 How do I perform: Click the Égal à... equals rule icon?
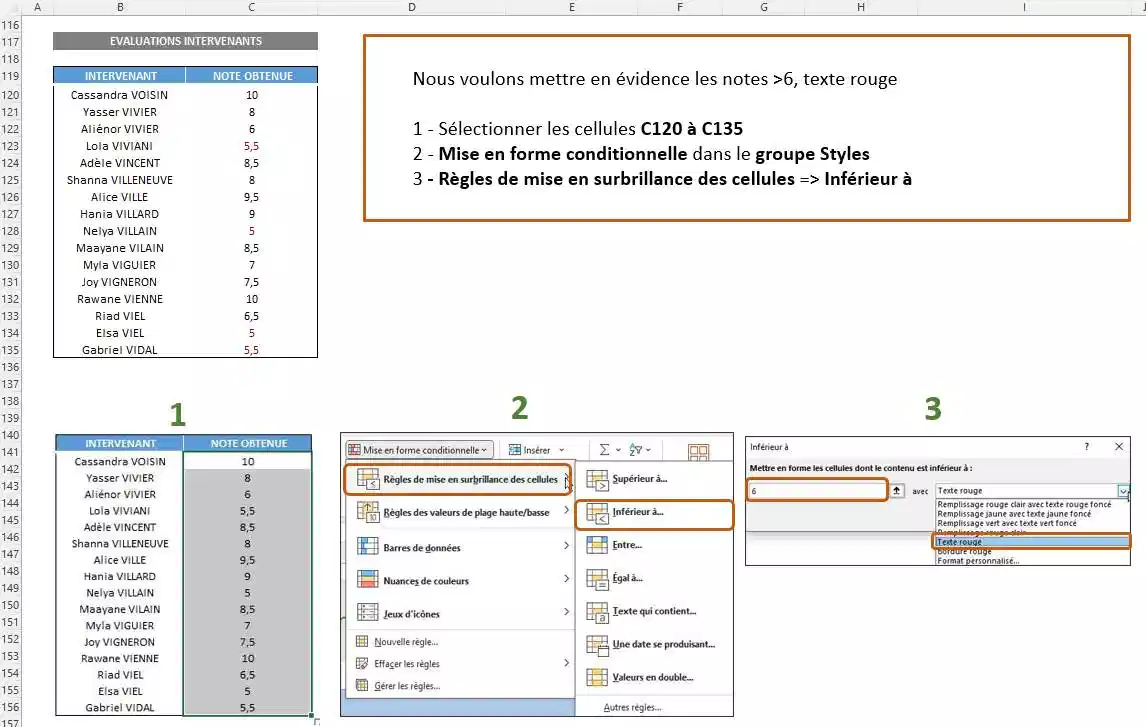[597, 579]
